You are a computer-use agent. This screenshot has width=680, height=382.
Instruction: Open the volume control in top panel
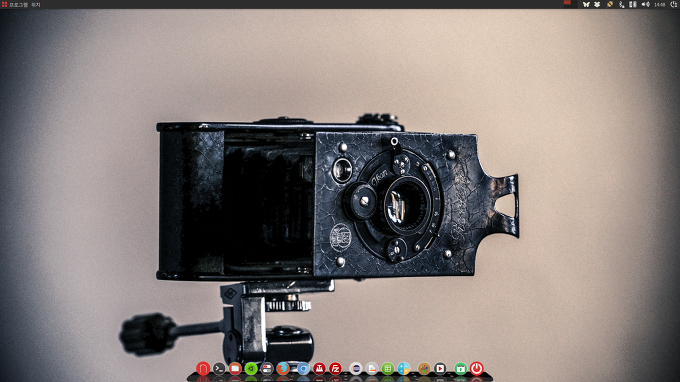click(646, 4)
